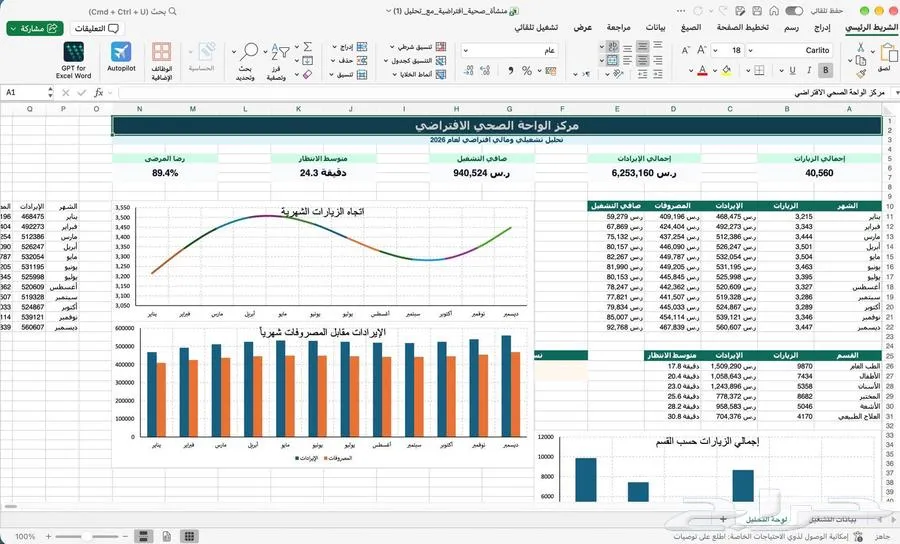Image resolution: width=900 pixels, height=544 pixels.
Task: Toggle Italic formatting
Action: click(809, 71)
